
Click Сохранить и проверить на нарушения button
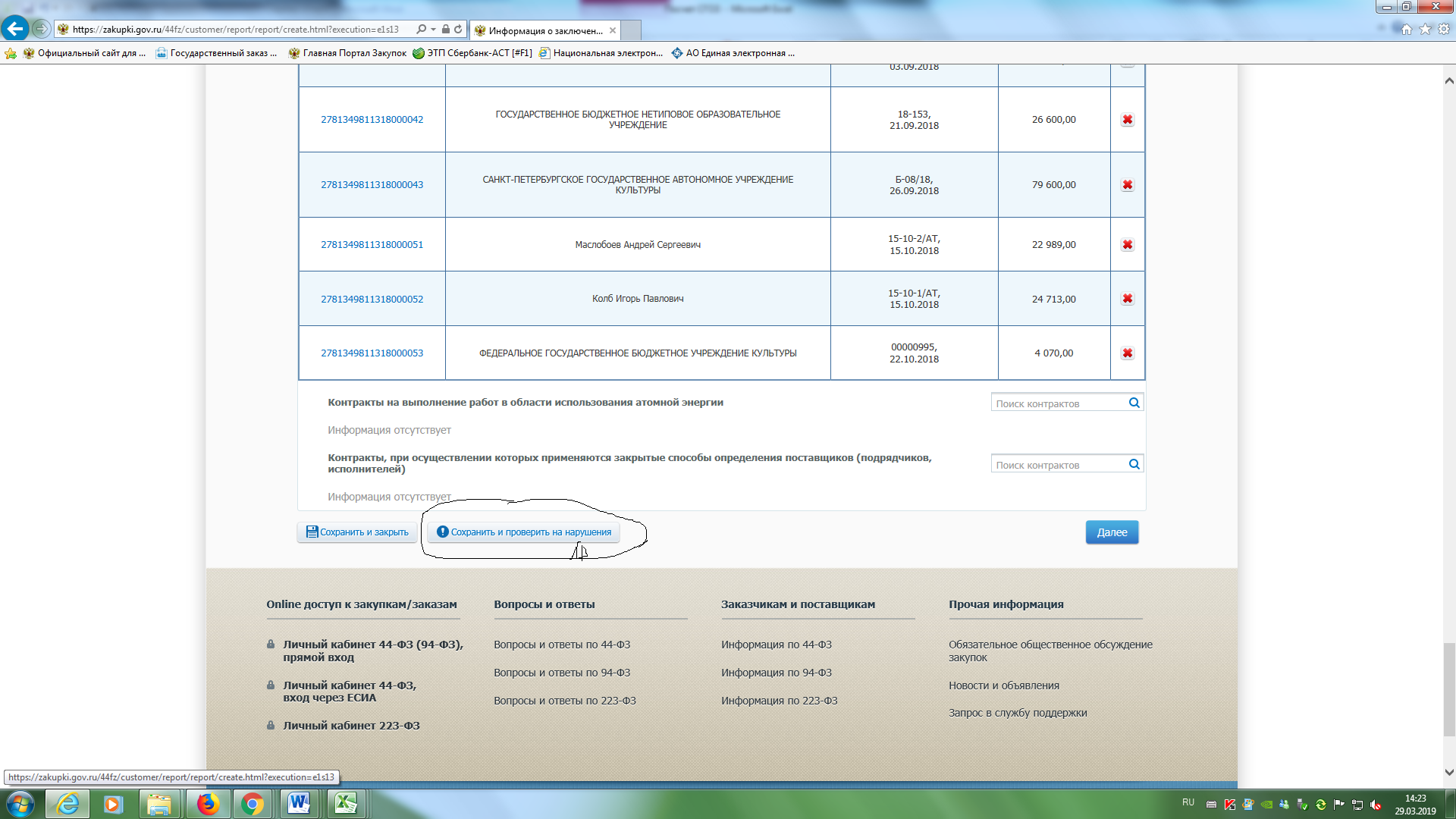click(x=523, y=532)
